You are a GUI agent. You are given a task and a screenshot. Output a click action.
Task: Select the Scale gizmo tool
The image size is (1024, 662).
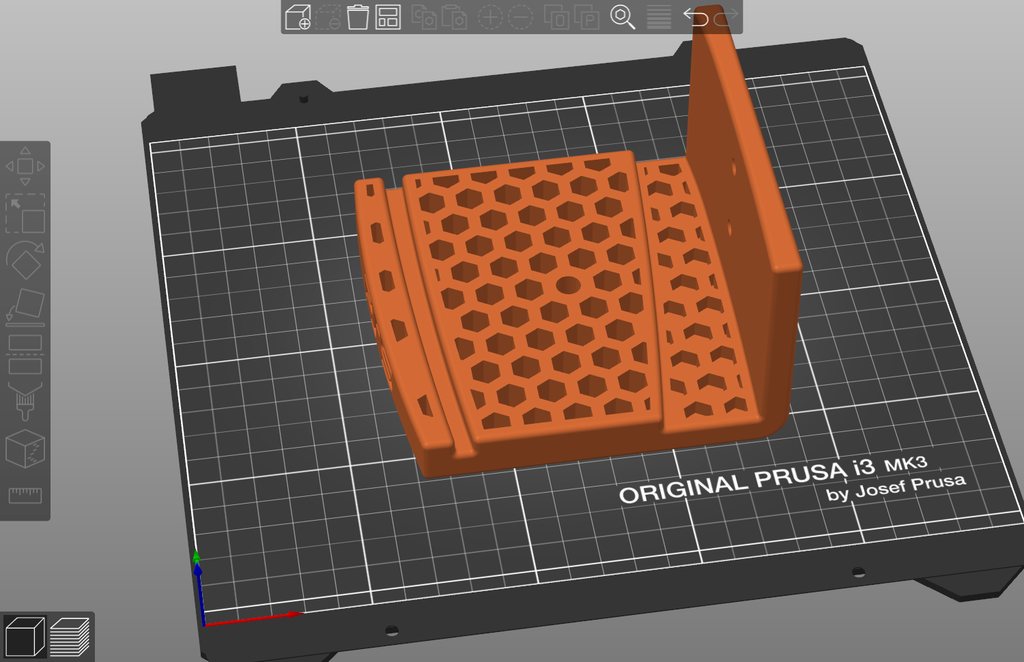coord(25,213)
